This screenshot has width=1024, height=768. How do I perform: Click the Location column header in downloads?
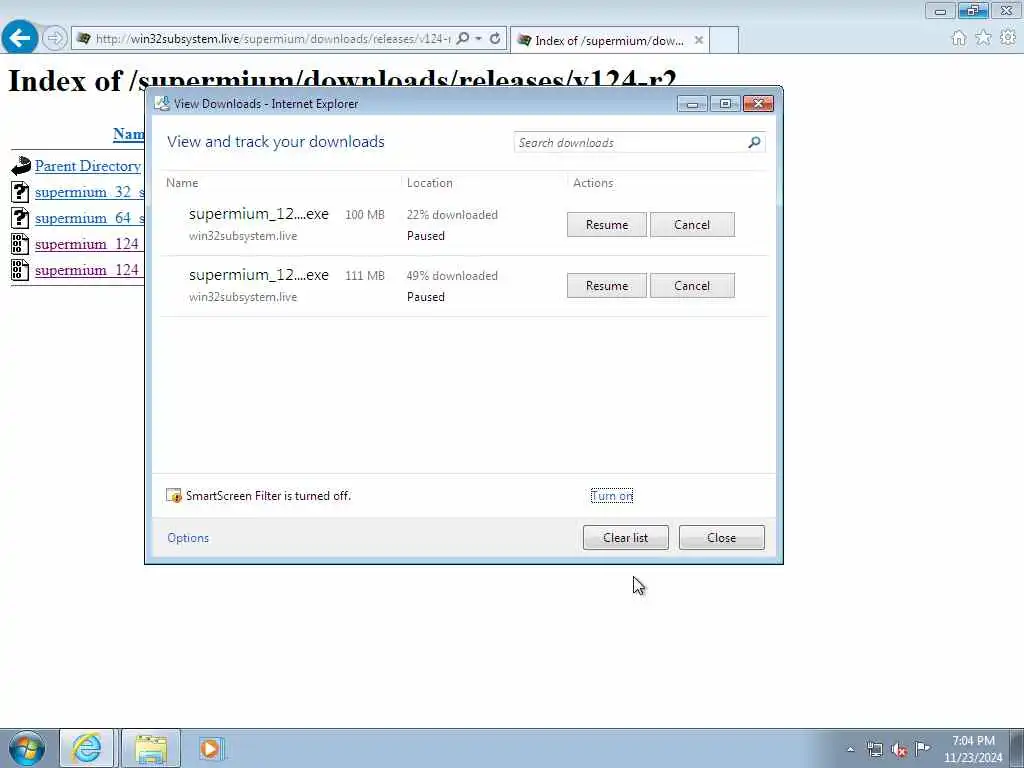[x=430, y=183]
